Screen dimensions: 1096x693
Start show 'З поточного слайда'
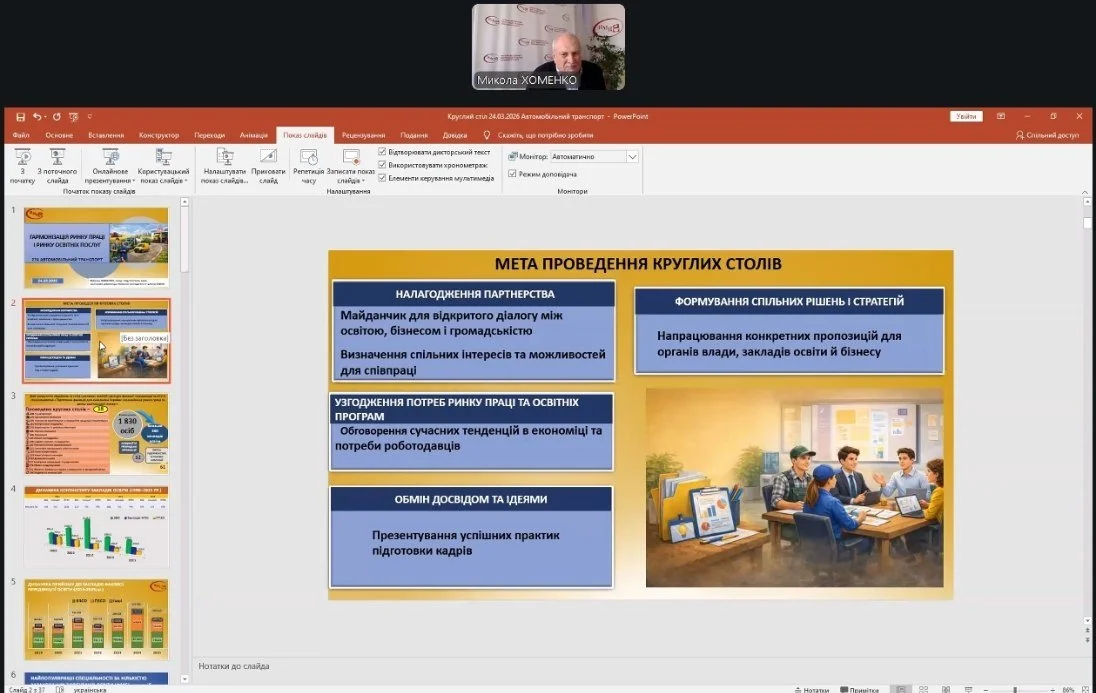point(57,166)
